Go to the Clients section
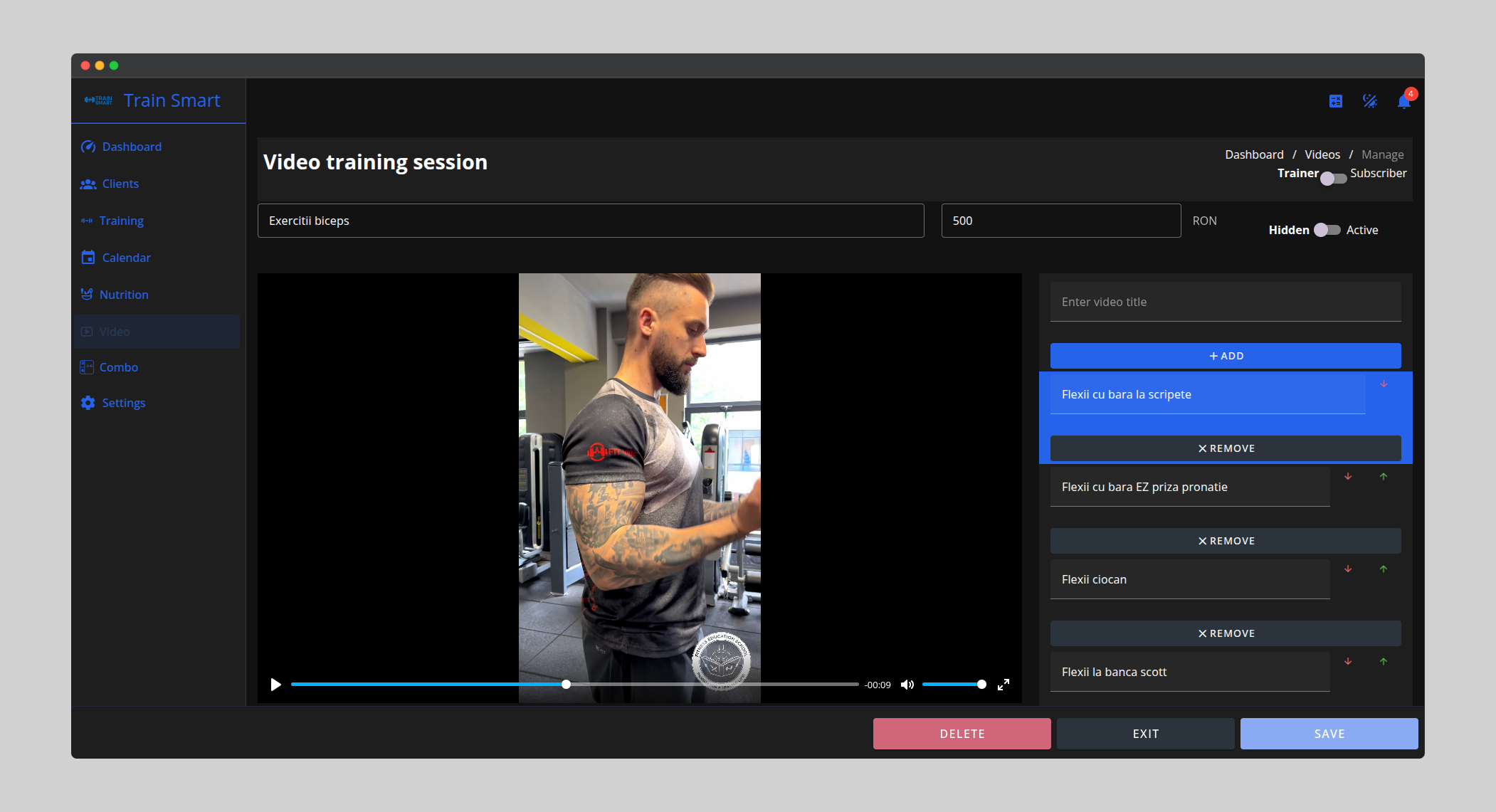1496x812 pixels. (120, 183)
